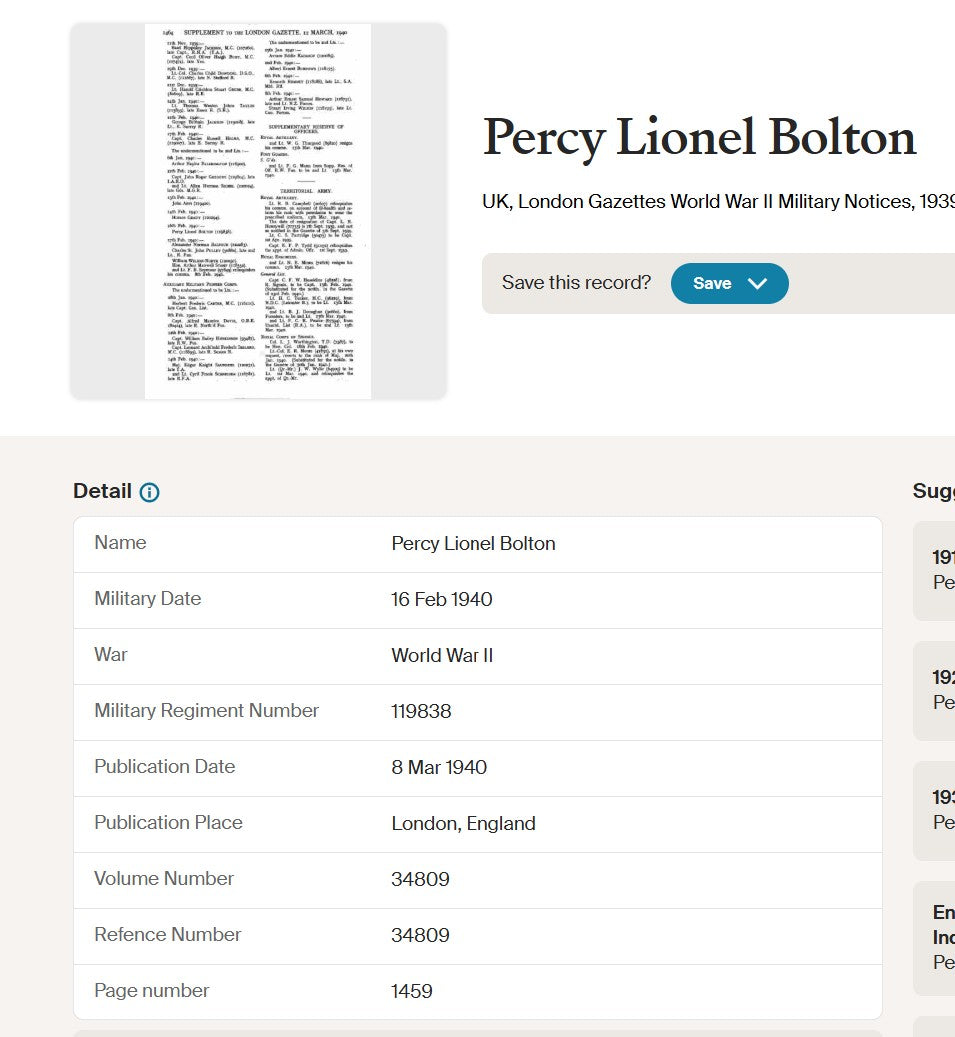The width and height of the screenshot is (955, 1037).
Task: Expand the Save dropdown chevron
Action: click(757, 284)
